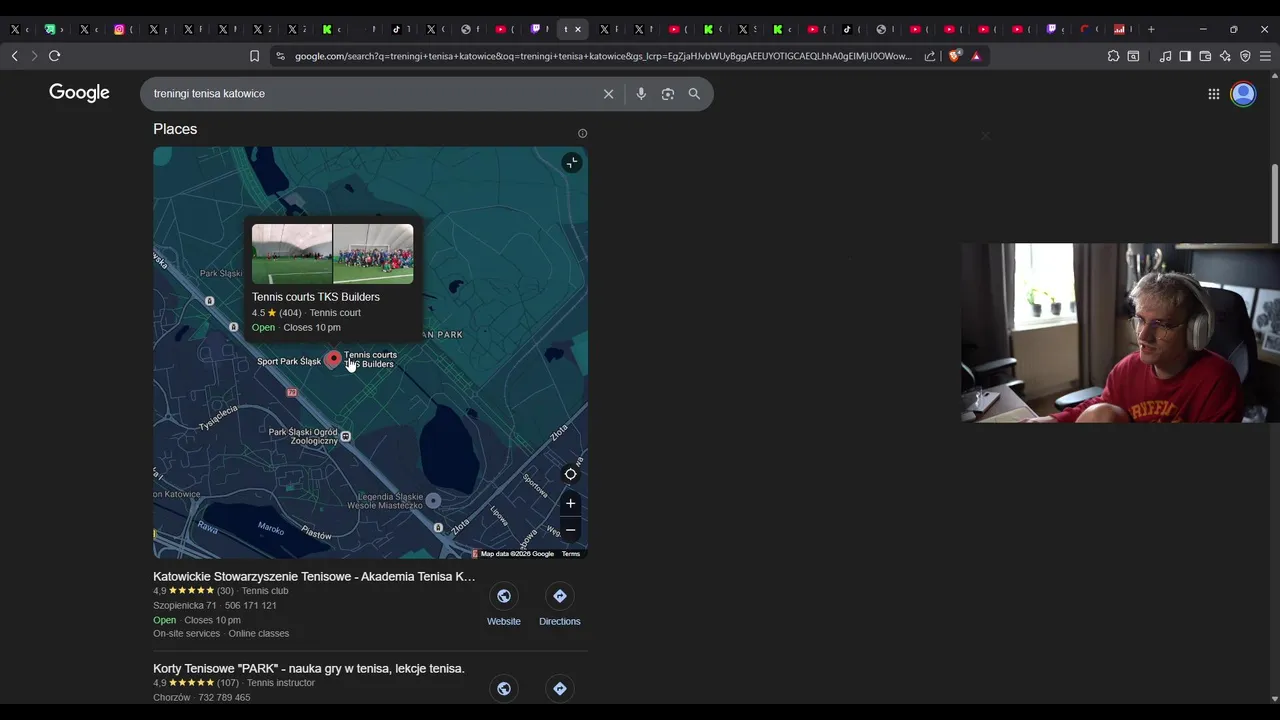The image size is (1280, 720).
Task: Open the info icon next to Places
Action: tap(582, 133)
